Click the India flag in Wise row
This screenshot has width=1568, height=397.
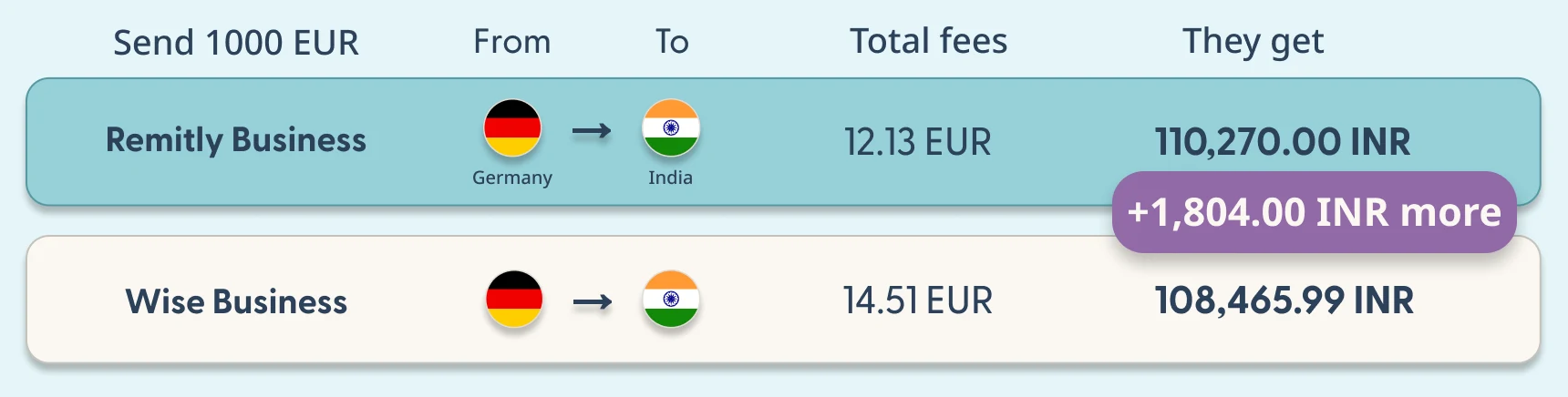pos(671,300)
